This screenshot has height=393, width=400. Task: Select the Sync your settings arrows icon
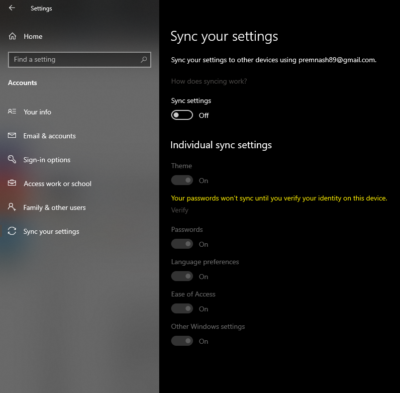click(x=12, y=231)
